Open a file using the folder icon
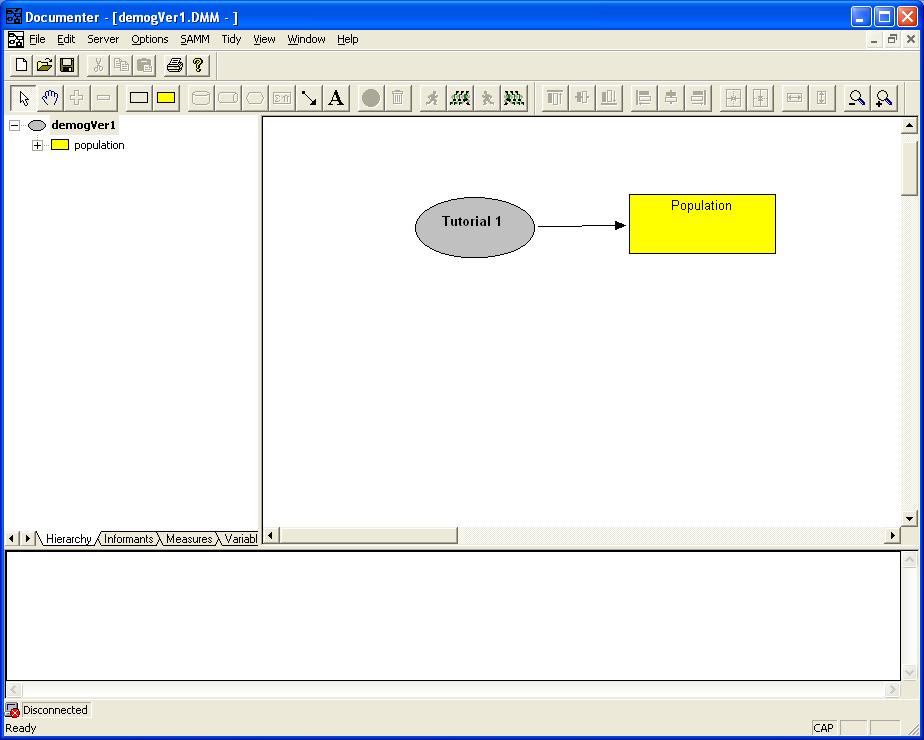924x740 pixels. pos(44,65)
